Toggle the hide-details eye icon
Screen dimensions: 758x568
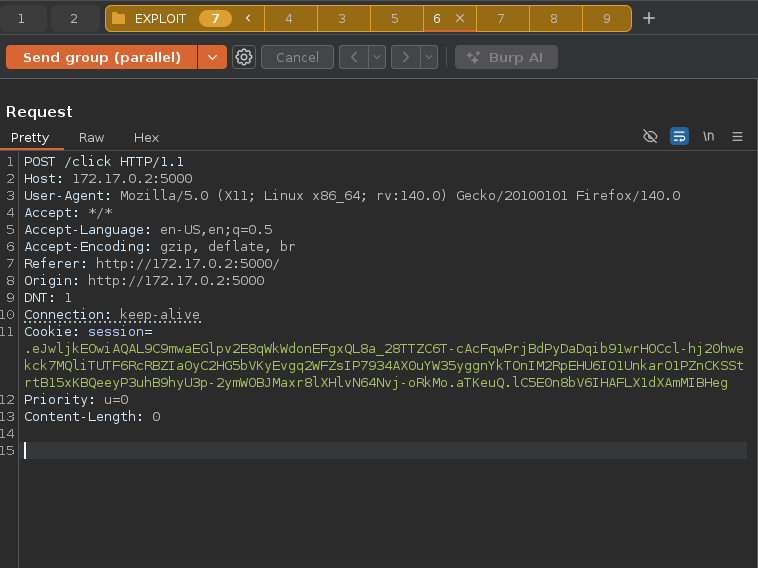(650, 137)
